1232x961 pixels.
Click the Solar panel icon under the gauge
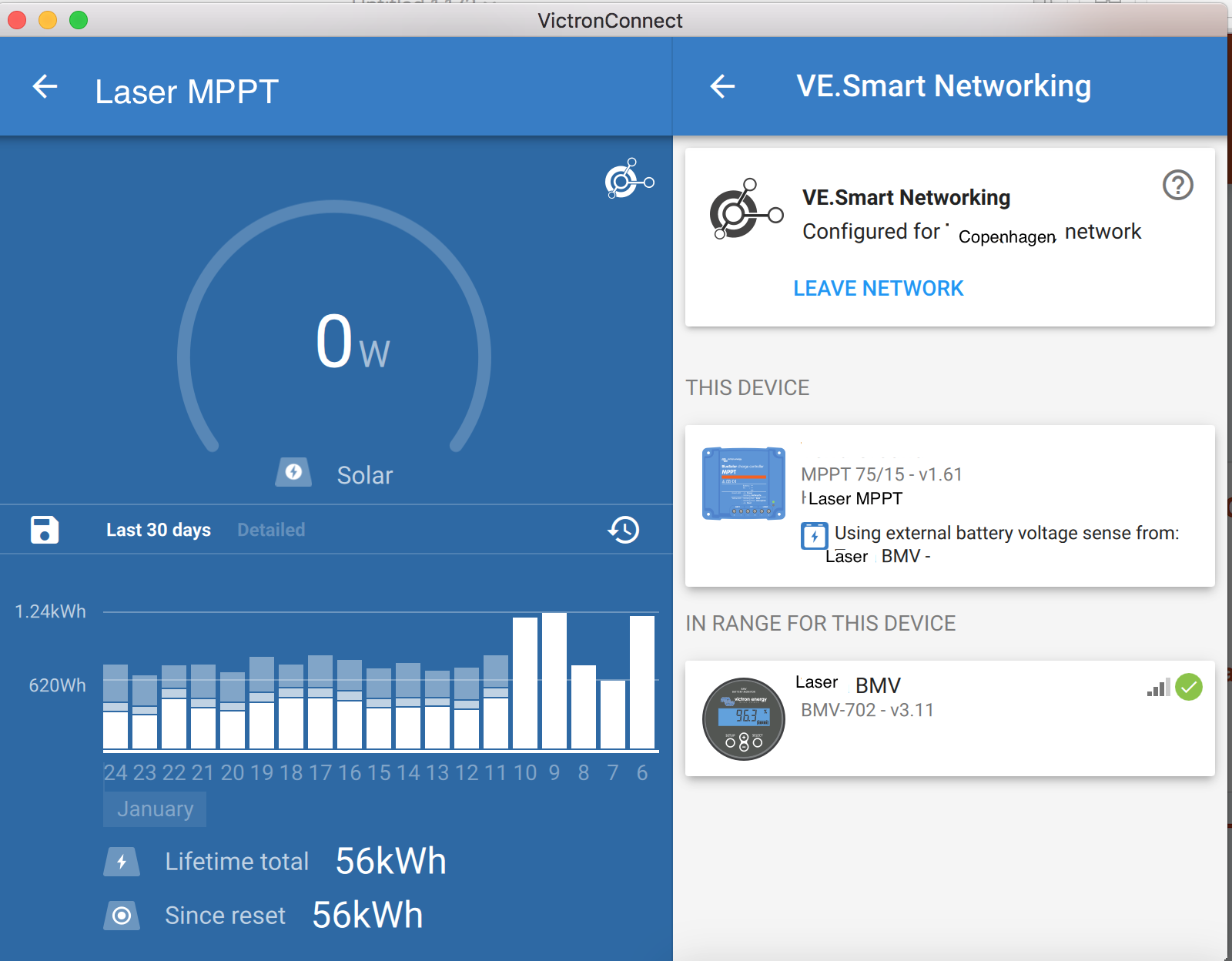[x=293, y=472]
